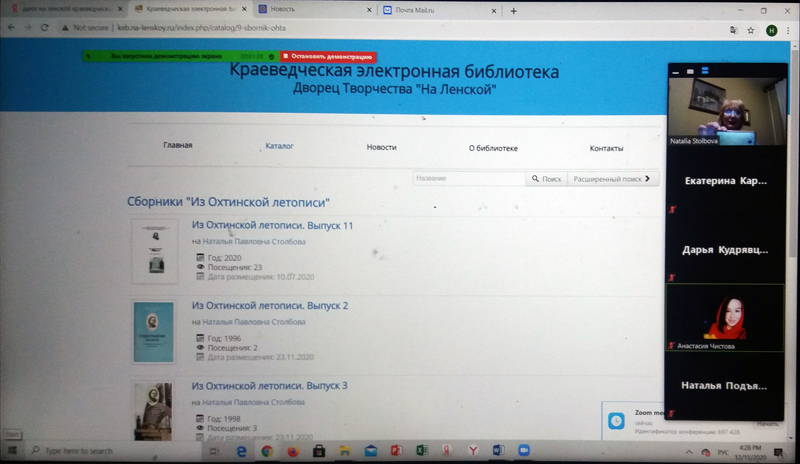Image resolution: width=800 pixels, height=464 pixels.
Task: Select Natalia Stolbova's video tile in Zoom
Action: pos(727,111)
